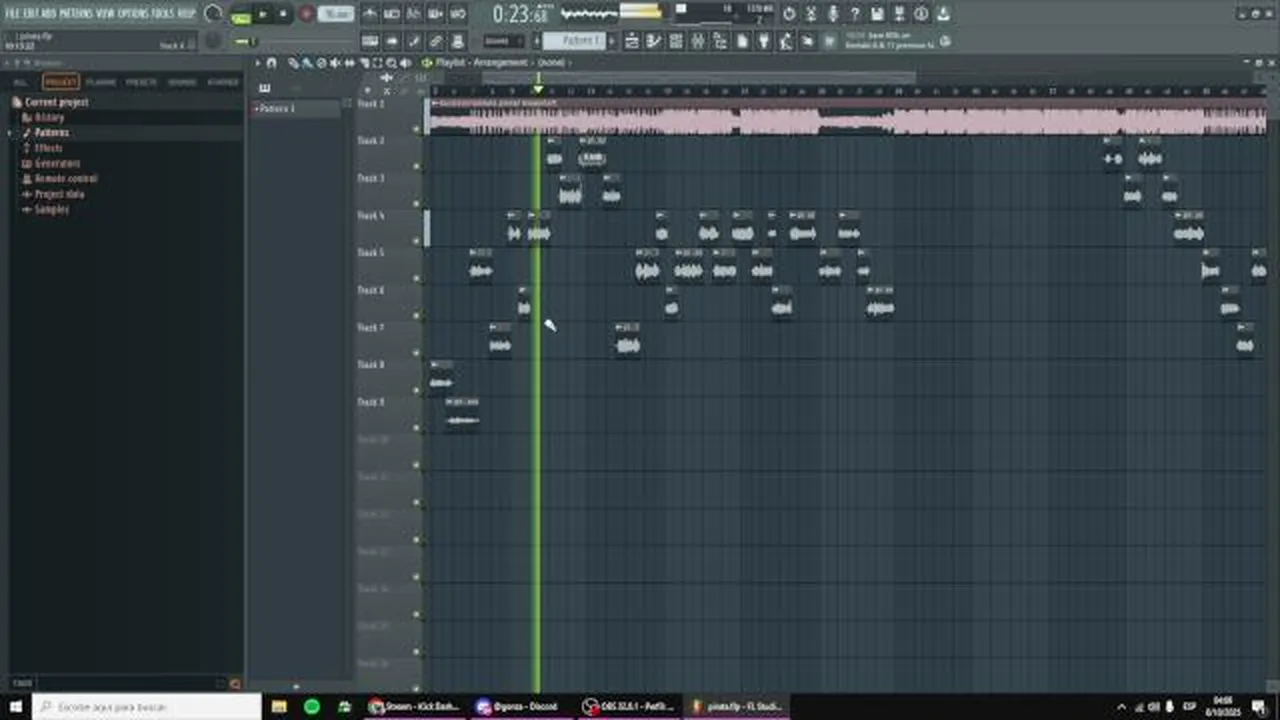This screenshot has width=1280, height=720.
Task: Open the OBS taskbar window
Action: pos(630,707)
